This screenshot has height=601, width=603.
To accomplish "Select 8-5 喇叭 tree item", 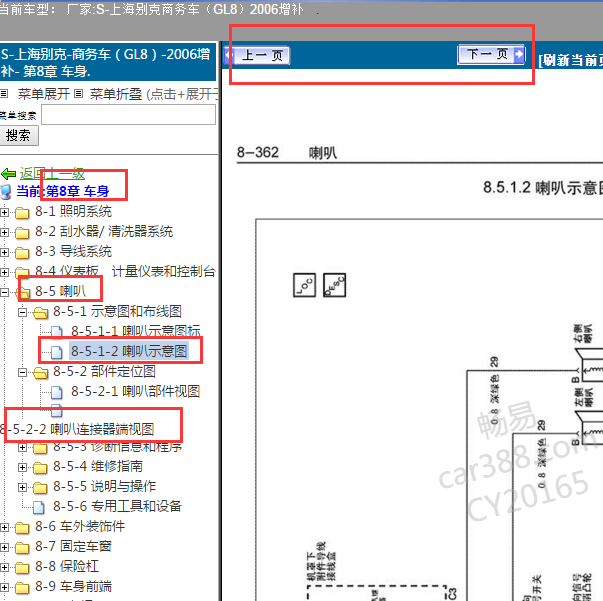I will click(x=61, y=291).
